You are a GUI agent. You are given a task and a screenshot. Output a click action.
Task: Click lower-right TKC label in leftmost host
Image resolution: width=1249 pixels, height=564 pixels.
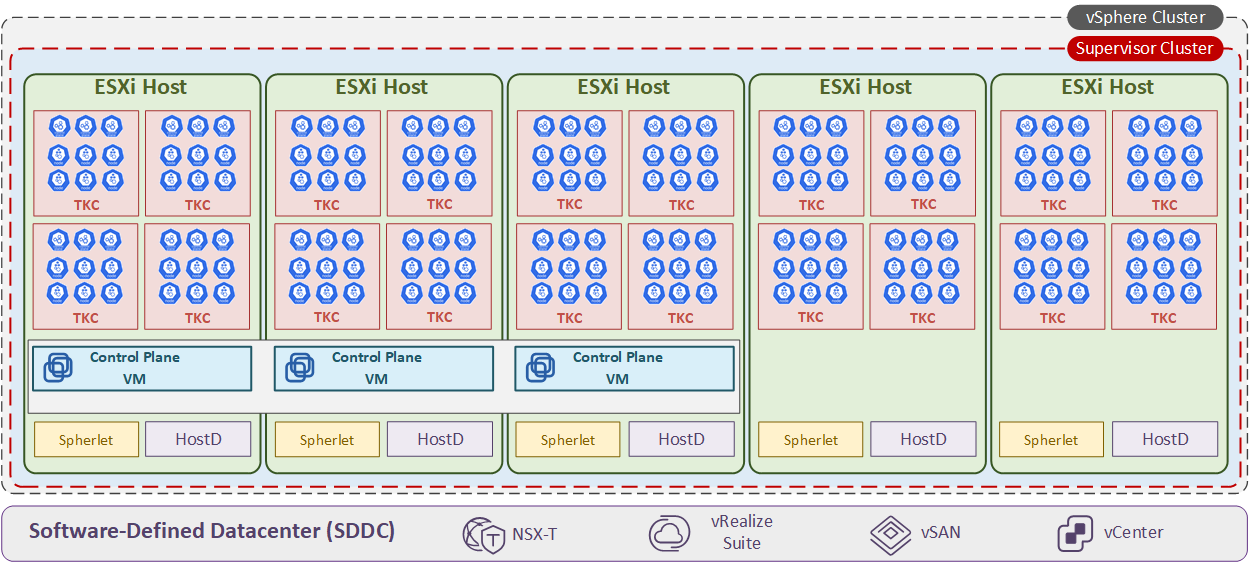point(198,318)
